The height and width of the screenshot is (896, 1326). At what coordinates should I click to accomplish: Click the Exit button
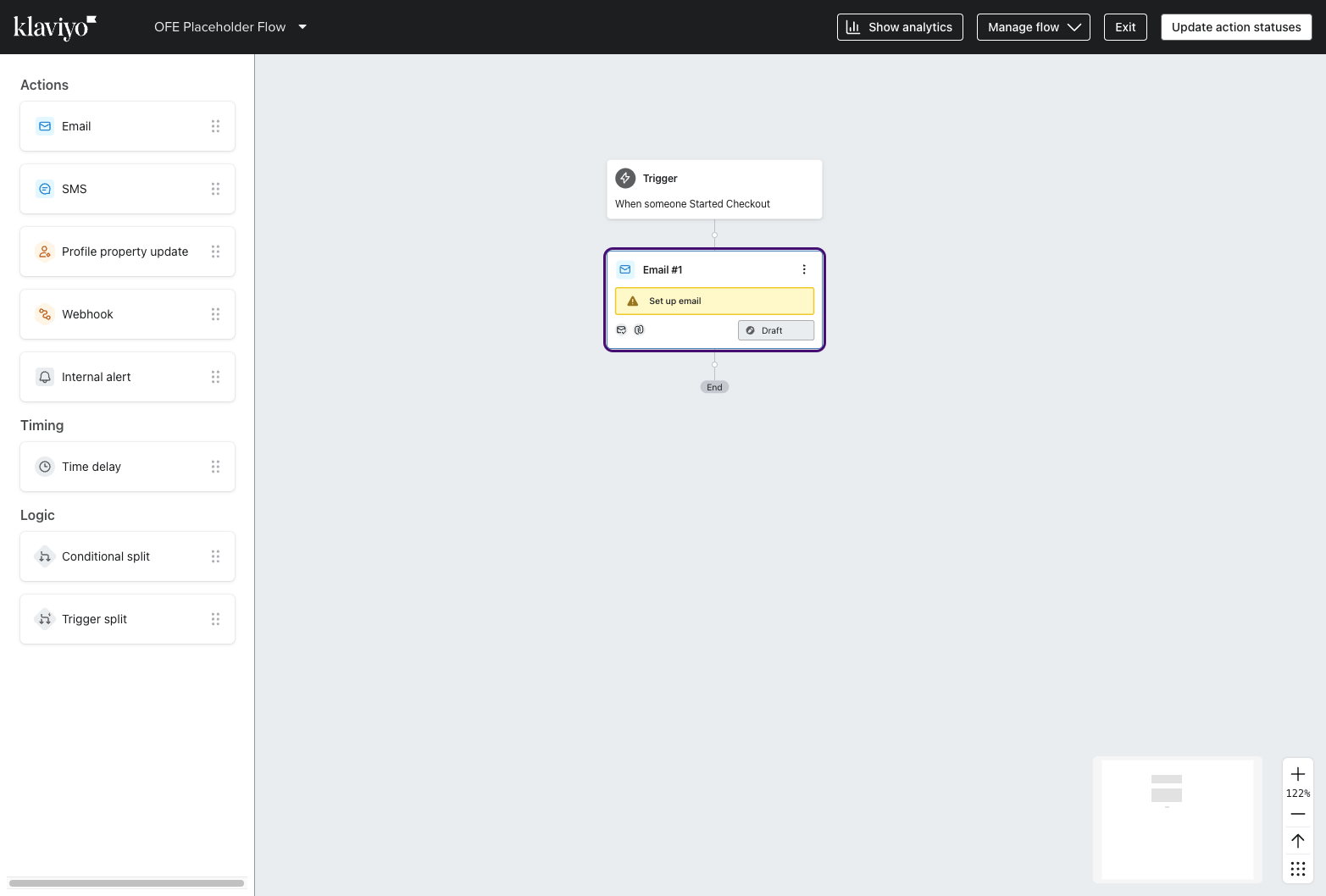pyautogui.click(x=1124, y=26)
